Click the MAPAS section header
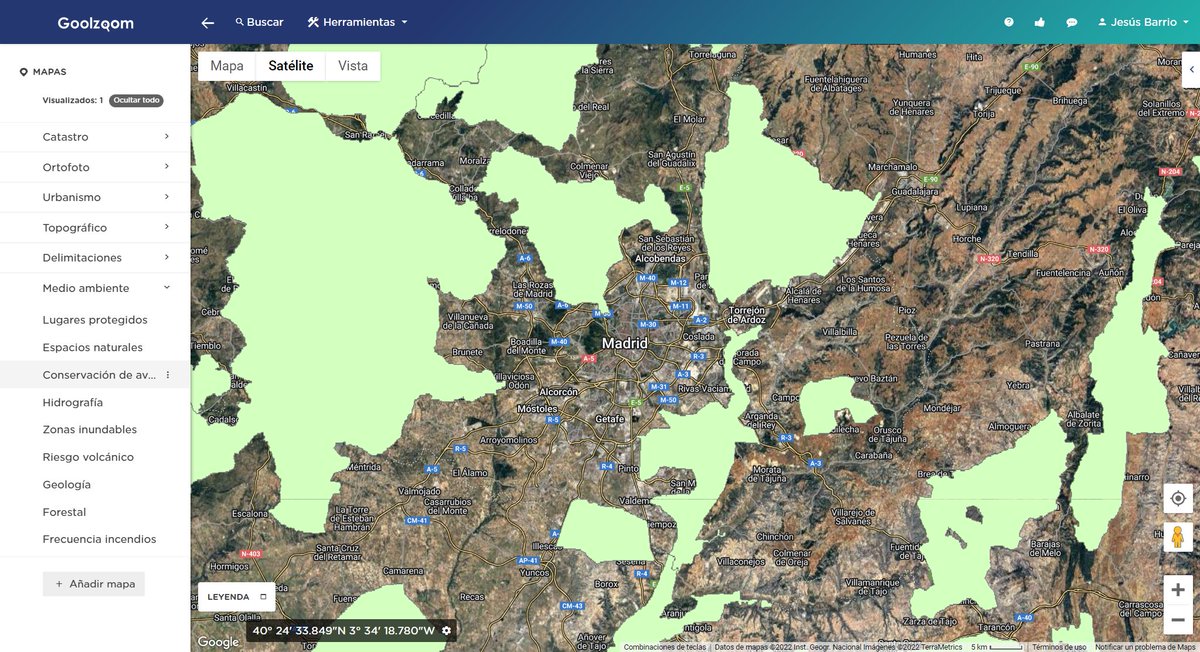Image resolution: width=1200 pixels, height=652 pixels. (43, 72)
